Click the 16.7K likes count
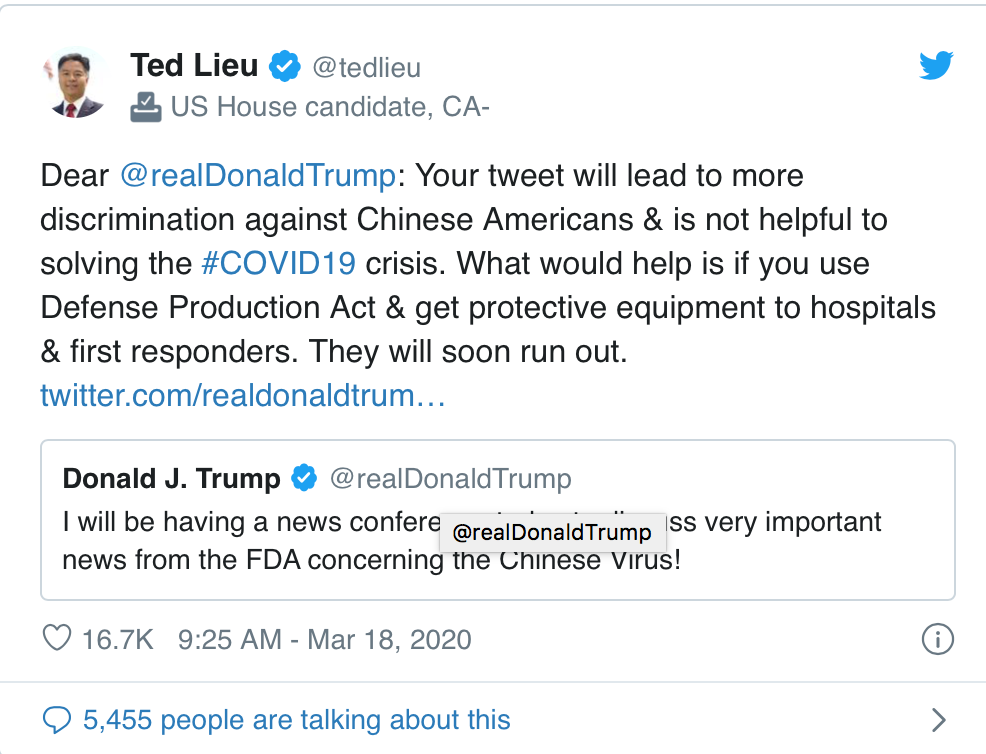 pyautogui.click(x=118, y=639)
